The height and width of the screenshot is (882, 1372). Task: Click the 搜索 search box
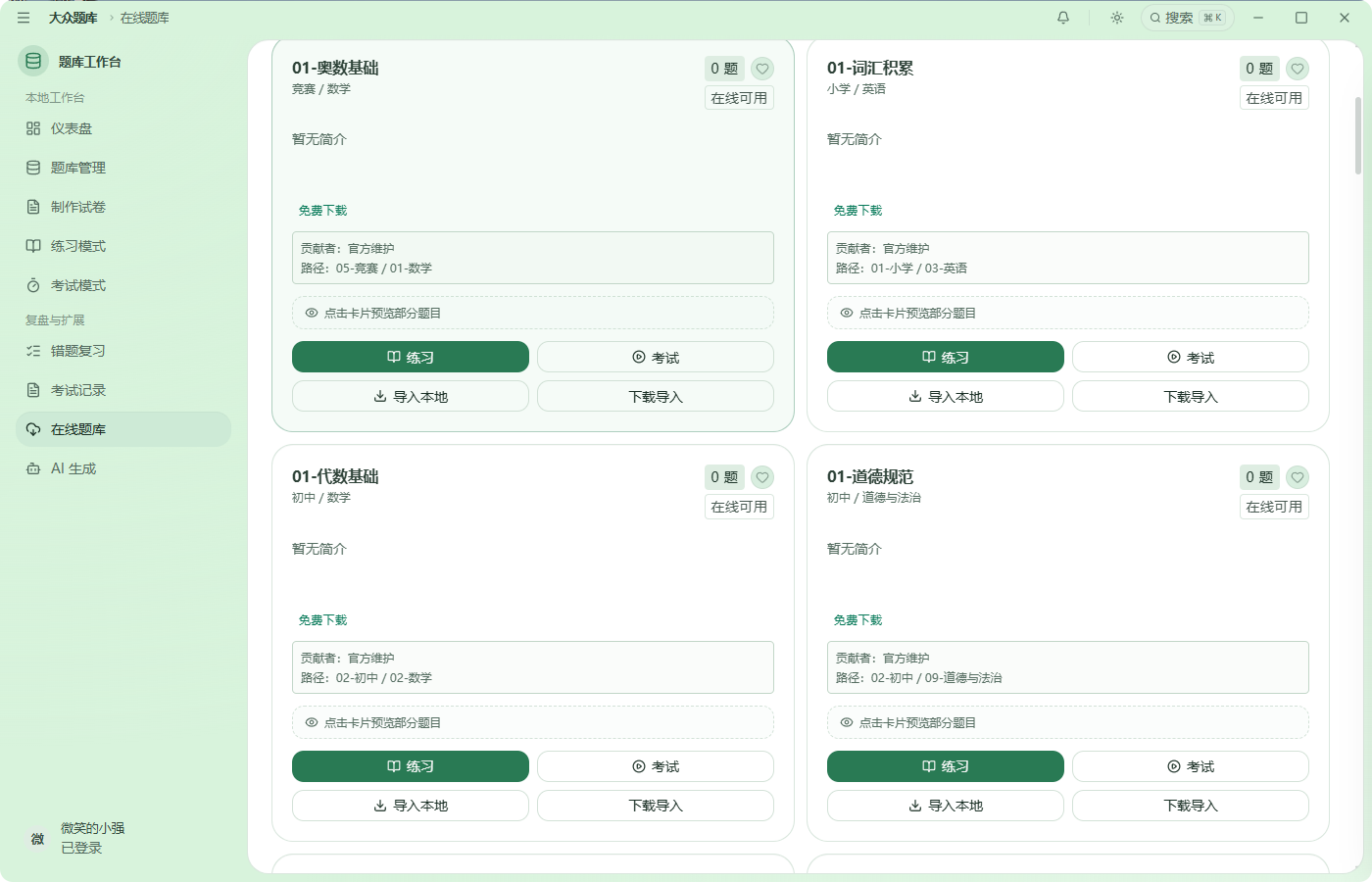click(1187, 18)
